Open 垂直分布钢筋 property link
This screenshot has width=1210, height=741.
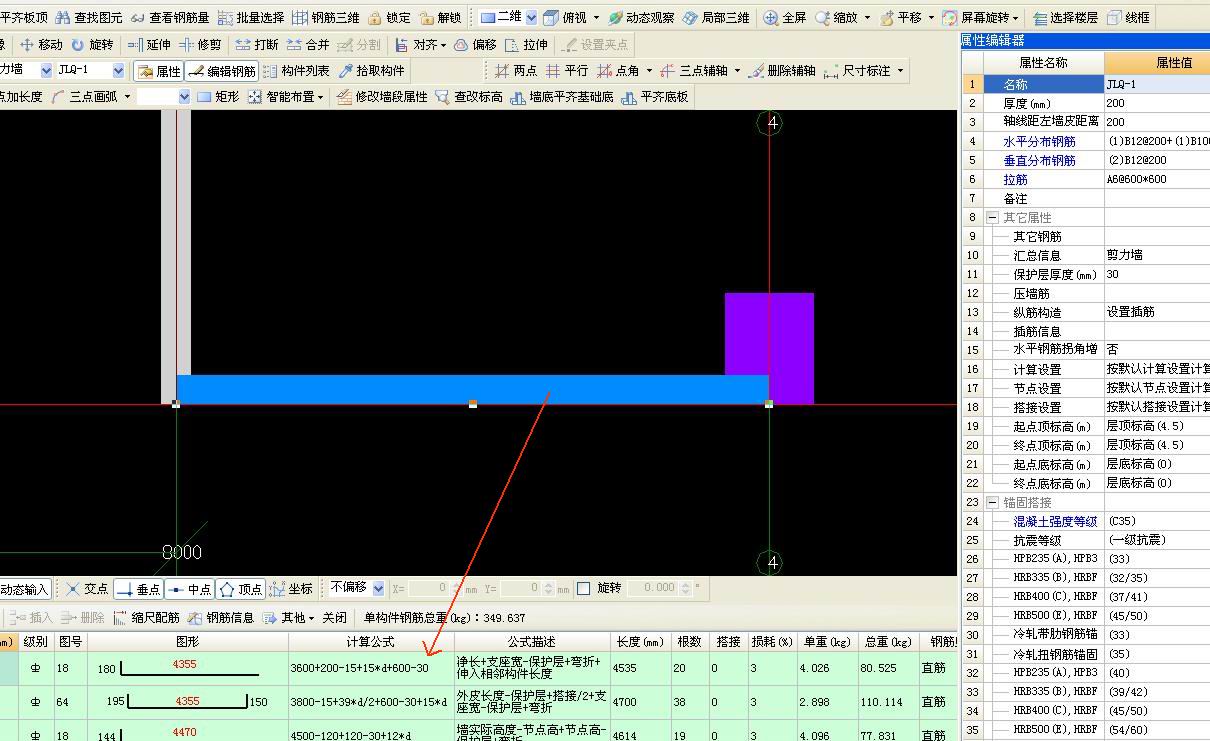click(x=1040, y=161)
